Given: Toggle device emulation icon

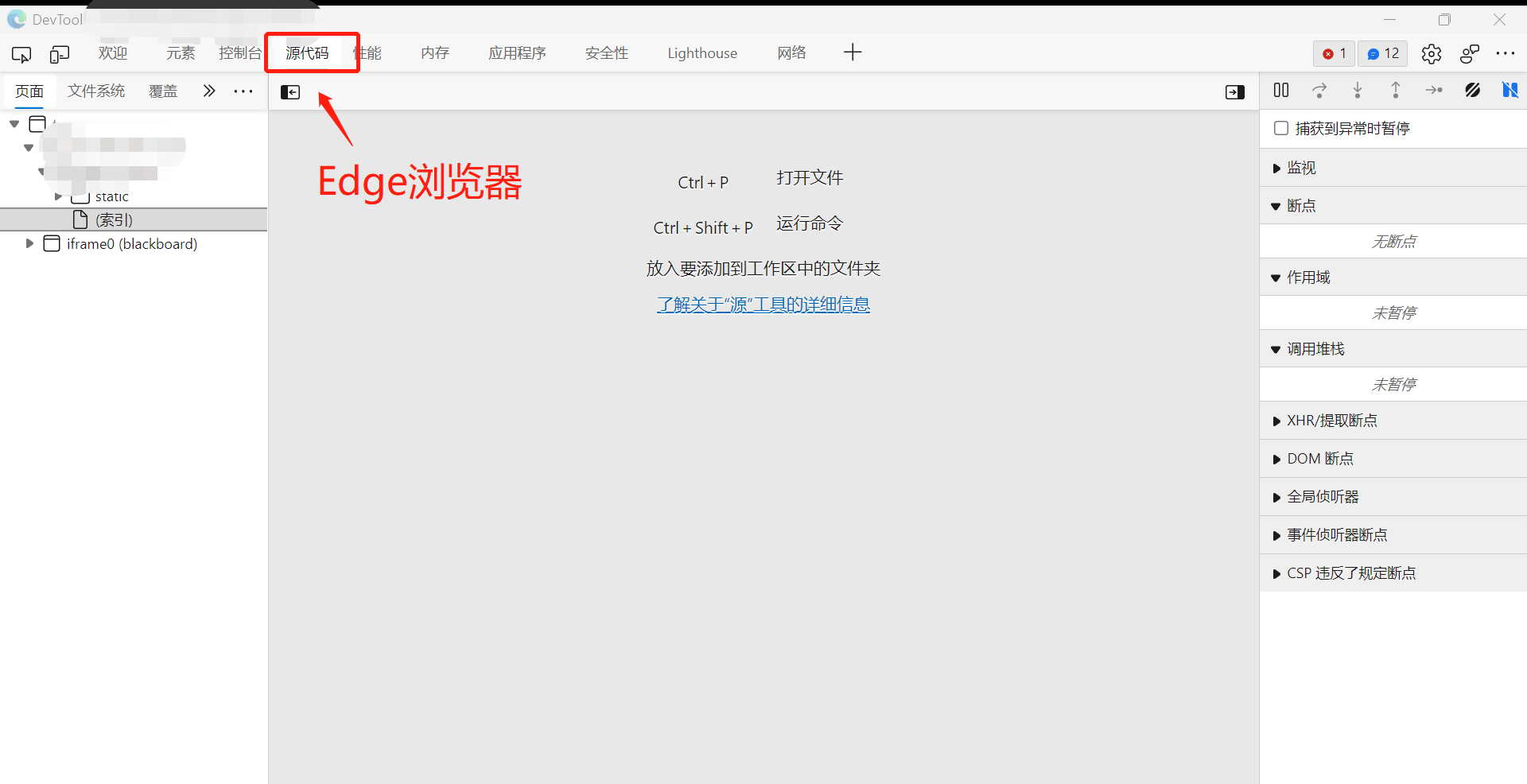Looking at the screenshot, I should [x=60, y=54].
